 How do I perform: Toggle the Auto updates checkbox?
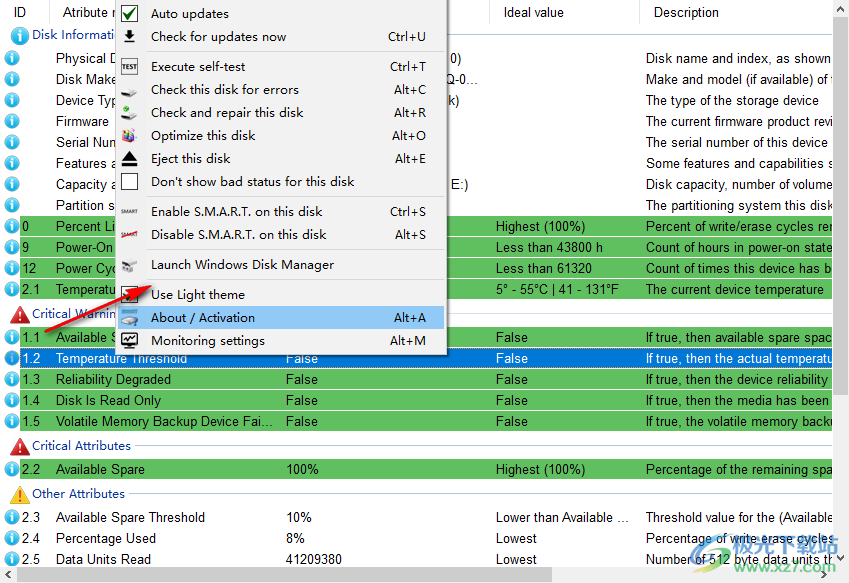(129, 14)
